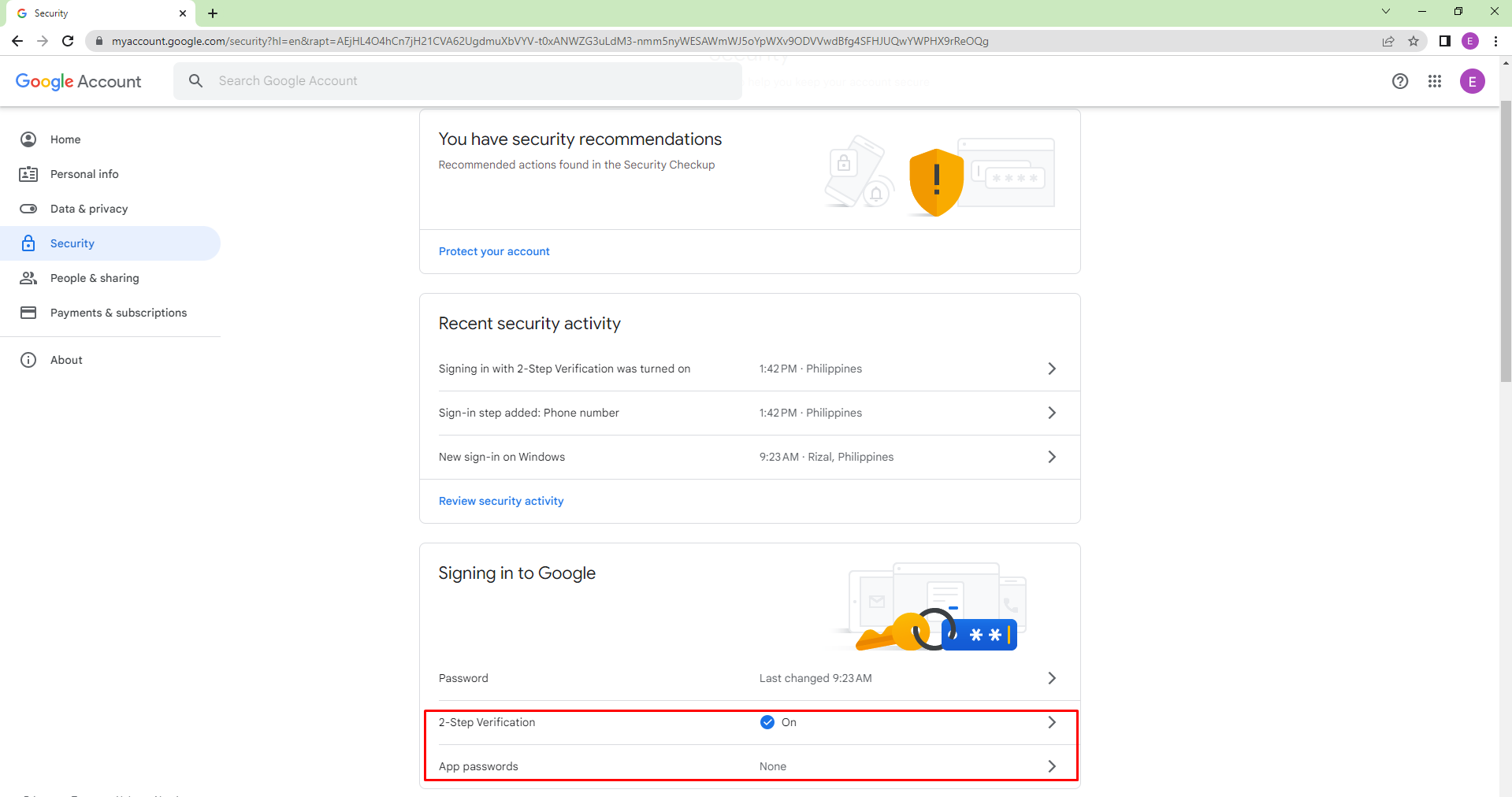Open the purple E account avatar
This screenshot has height=797, width=1512.
click(1473, 81)
